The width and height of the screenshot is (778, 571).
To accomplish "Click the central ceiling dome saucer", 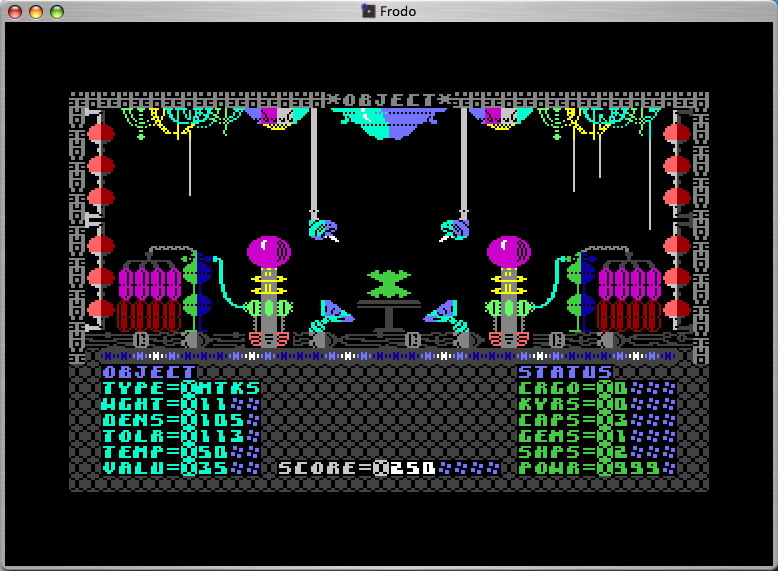I will click(389, 123).
